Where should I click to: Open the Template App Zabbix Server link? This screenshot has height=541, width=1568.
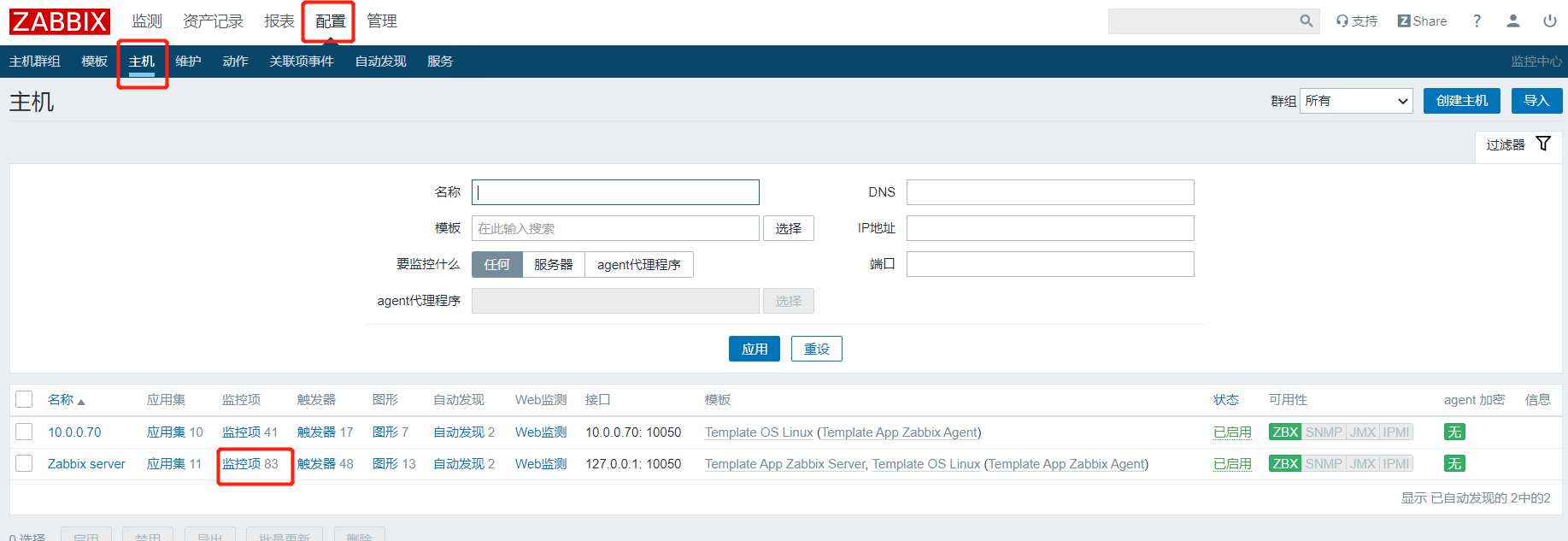784,464
